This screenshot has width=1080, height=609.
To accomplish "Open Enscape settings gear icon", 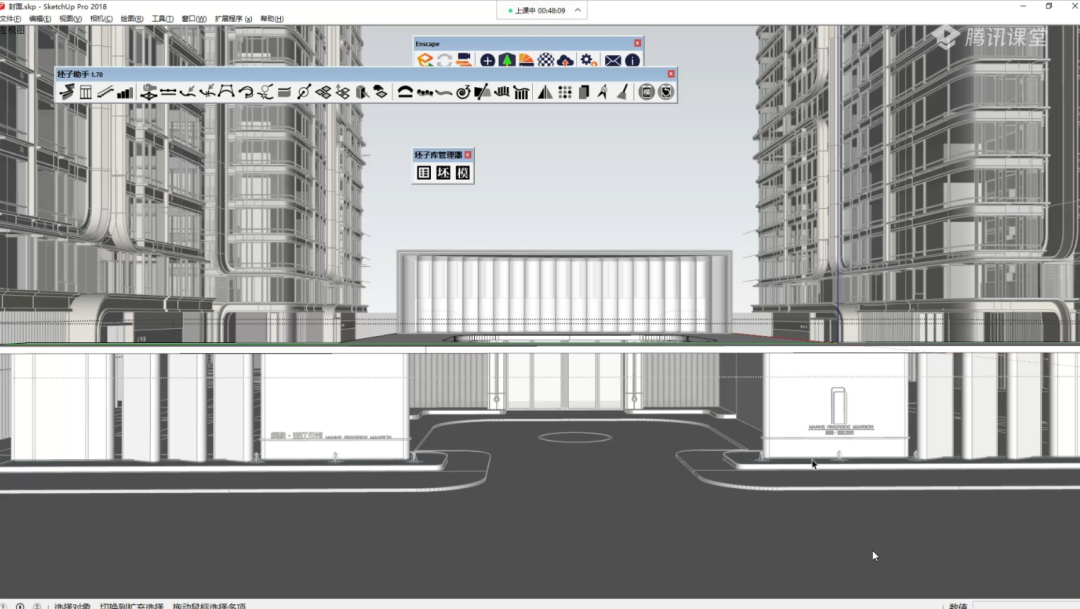I will [588, 60].
